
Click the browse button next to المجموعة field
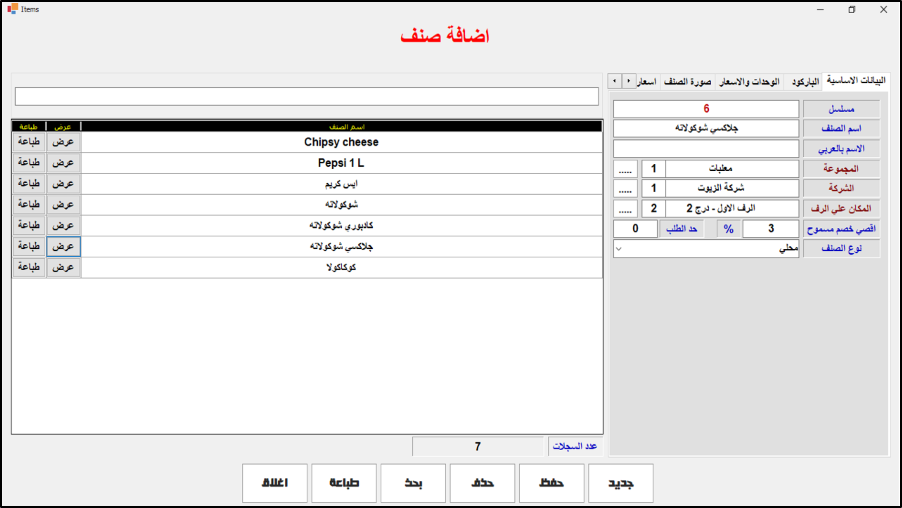(625, 168)
